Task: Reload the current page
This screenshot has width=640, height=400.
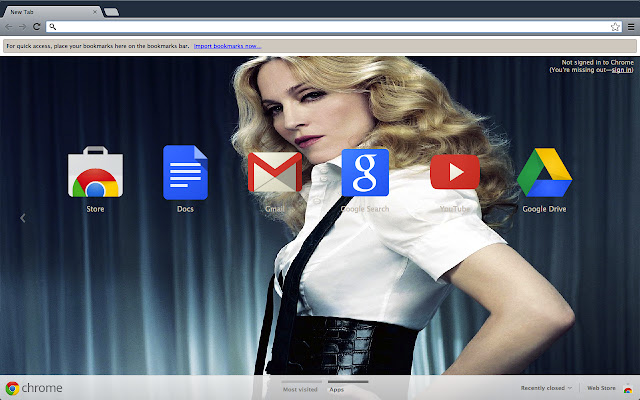Action: 36,27
